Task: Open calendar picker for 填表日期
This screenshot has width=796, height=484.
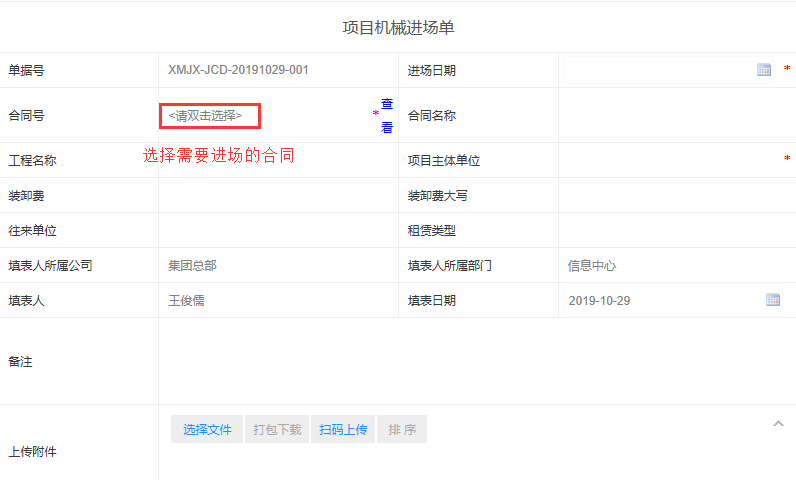Action: (773, 300)
